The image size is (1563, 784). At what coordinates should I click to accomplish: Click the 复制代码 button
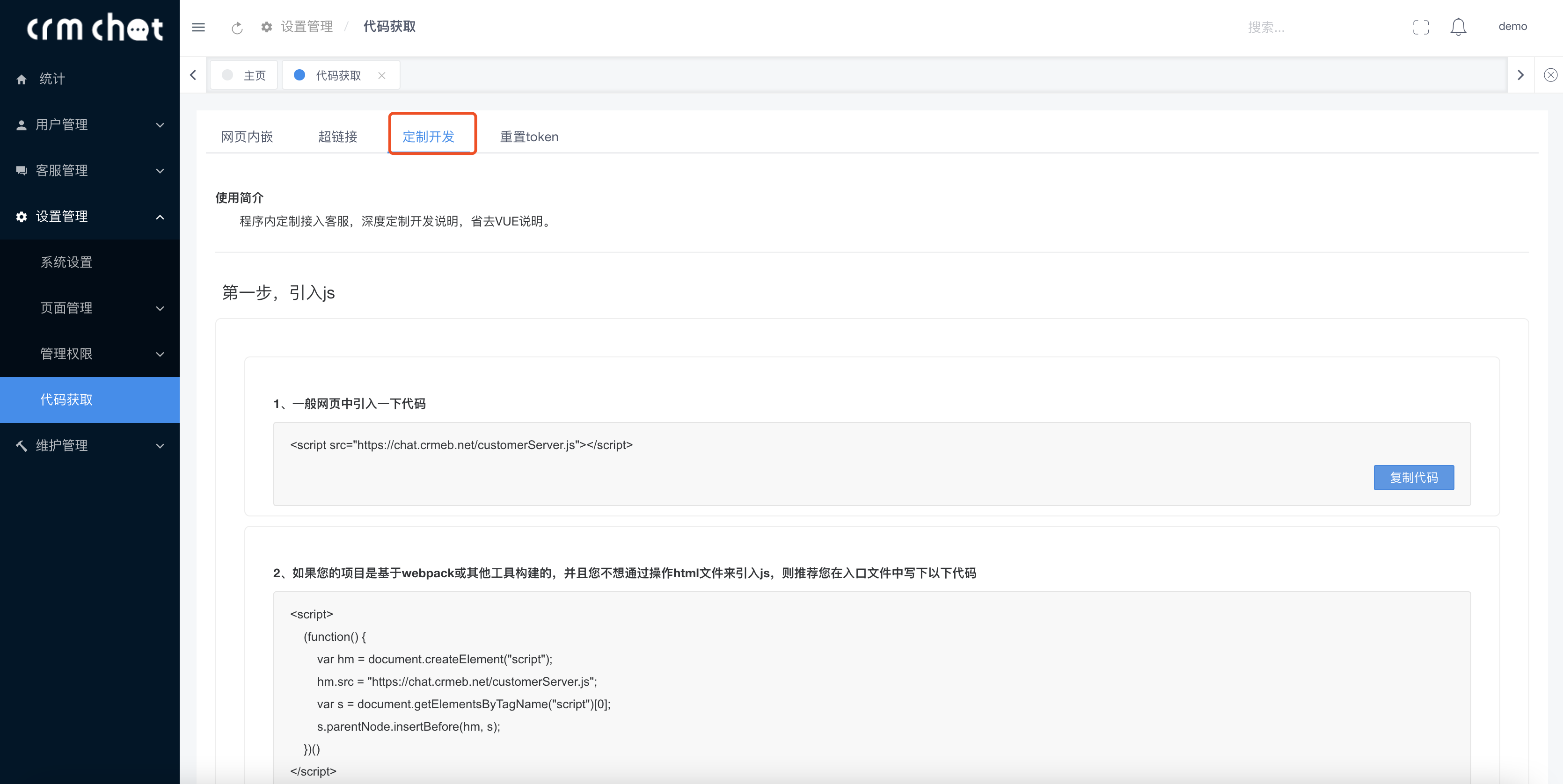(x=1413, y=478)
